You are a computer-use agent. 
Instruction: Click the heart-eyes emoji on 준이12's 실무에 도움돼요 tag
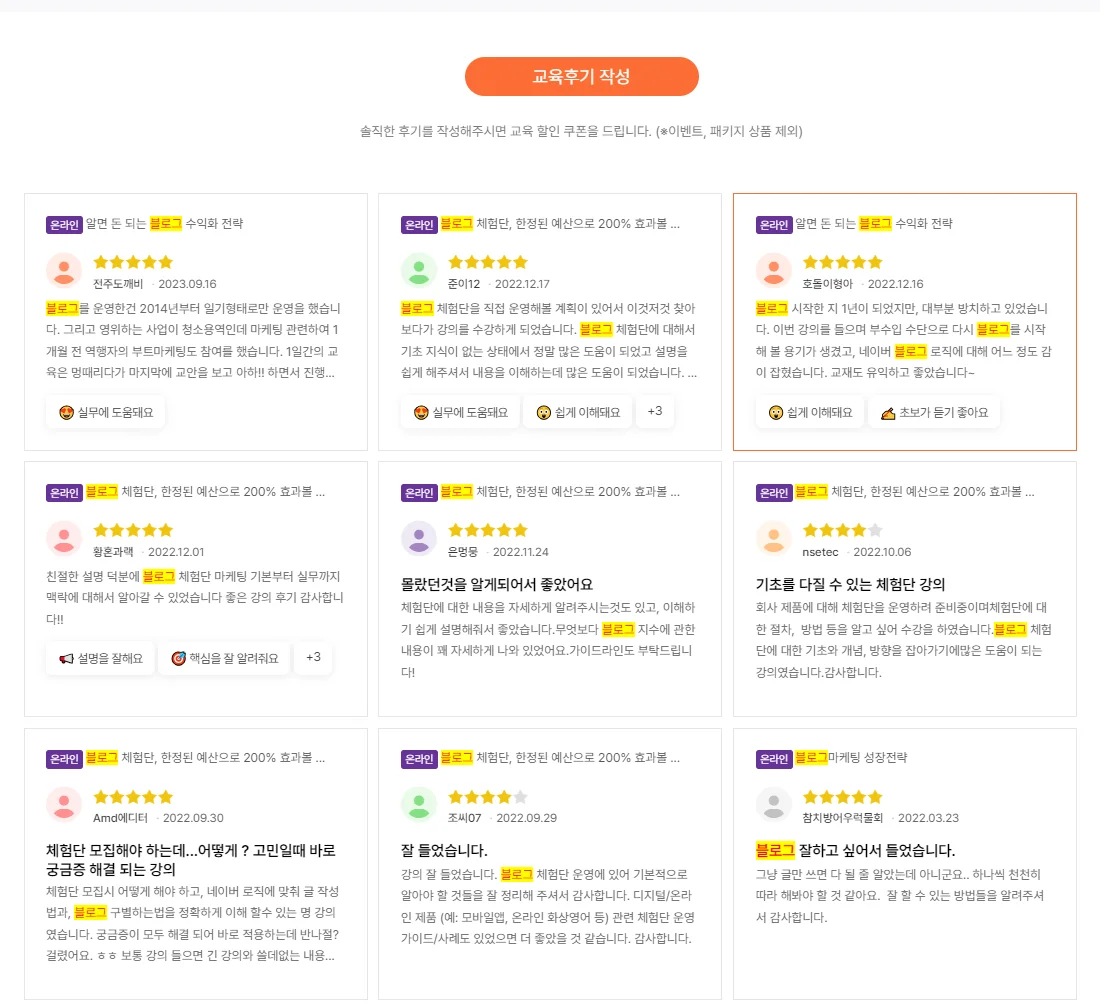(x=417, y=411)
